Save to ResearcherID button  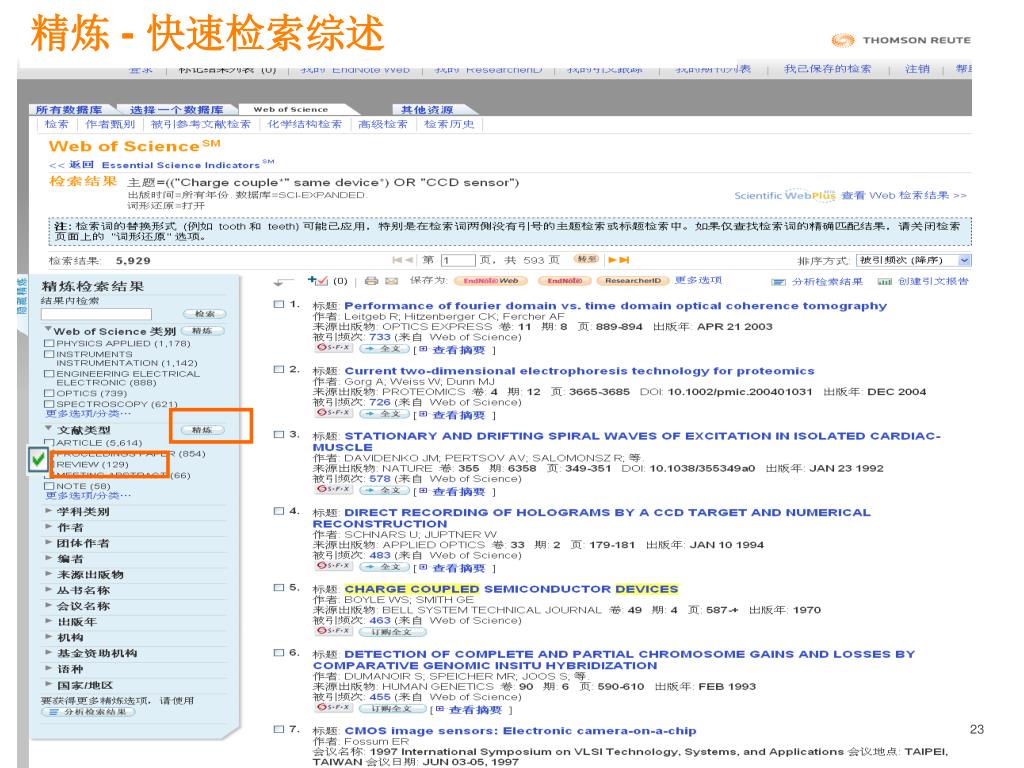632,281
